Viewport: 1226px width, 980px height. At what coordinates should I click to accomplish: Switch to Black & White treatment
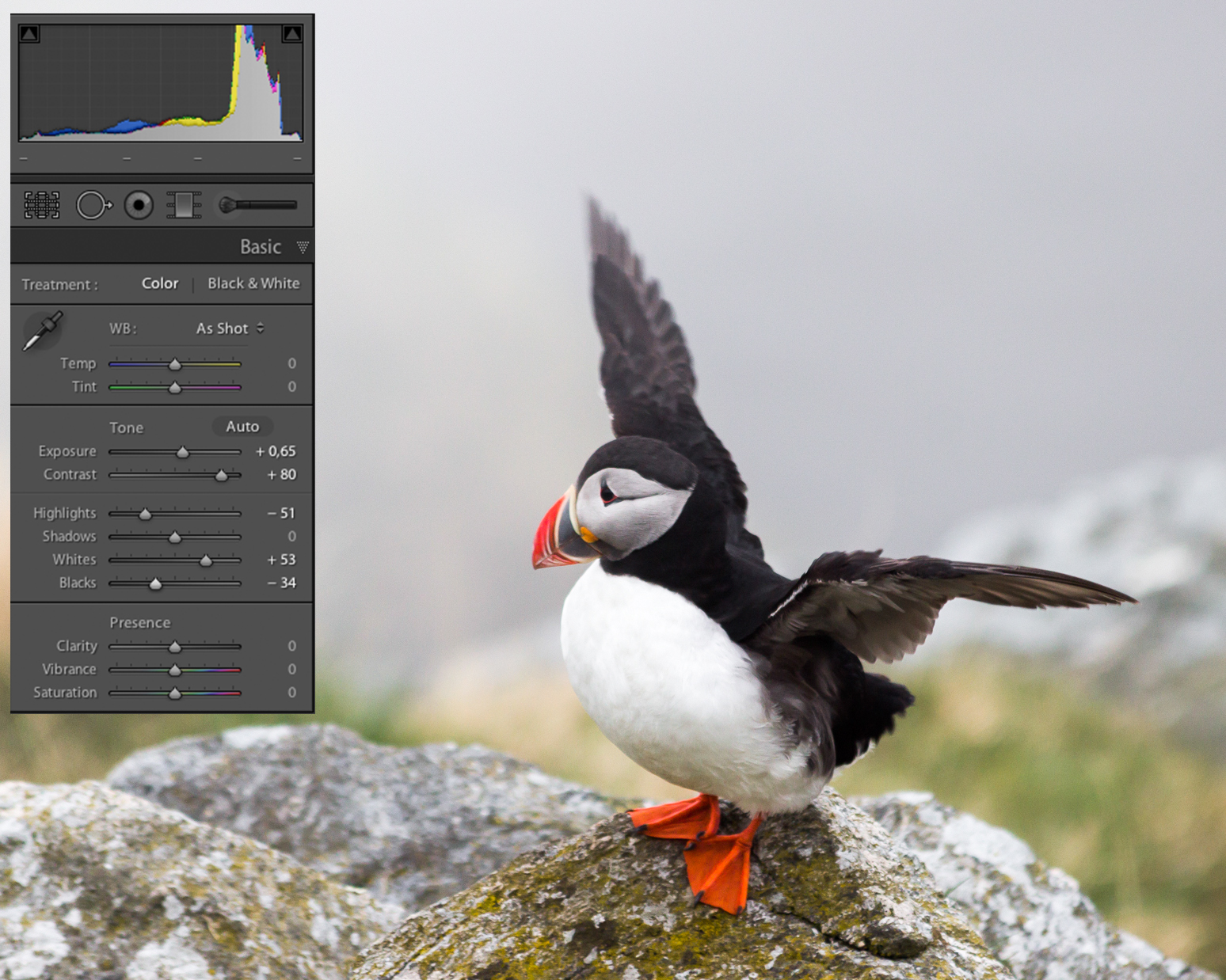pyautogui.click(x=253, y=283)
